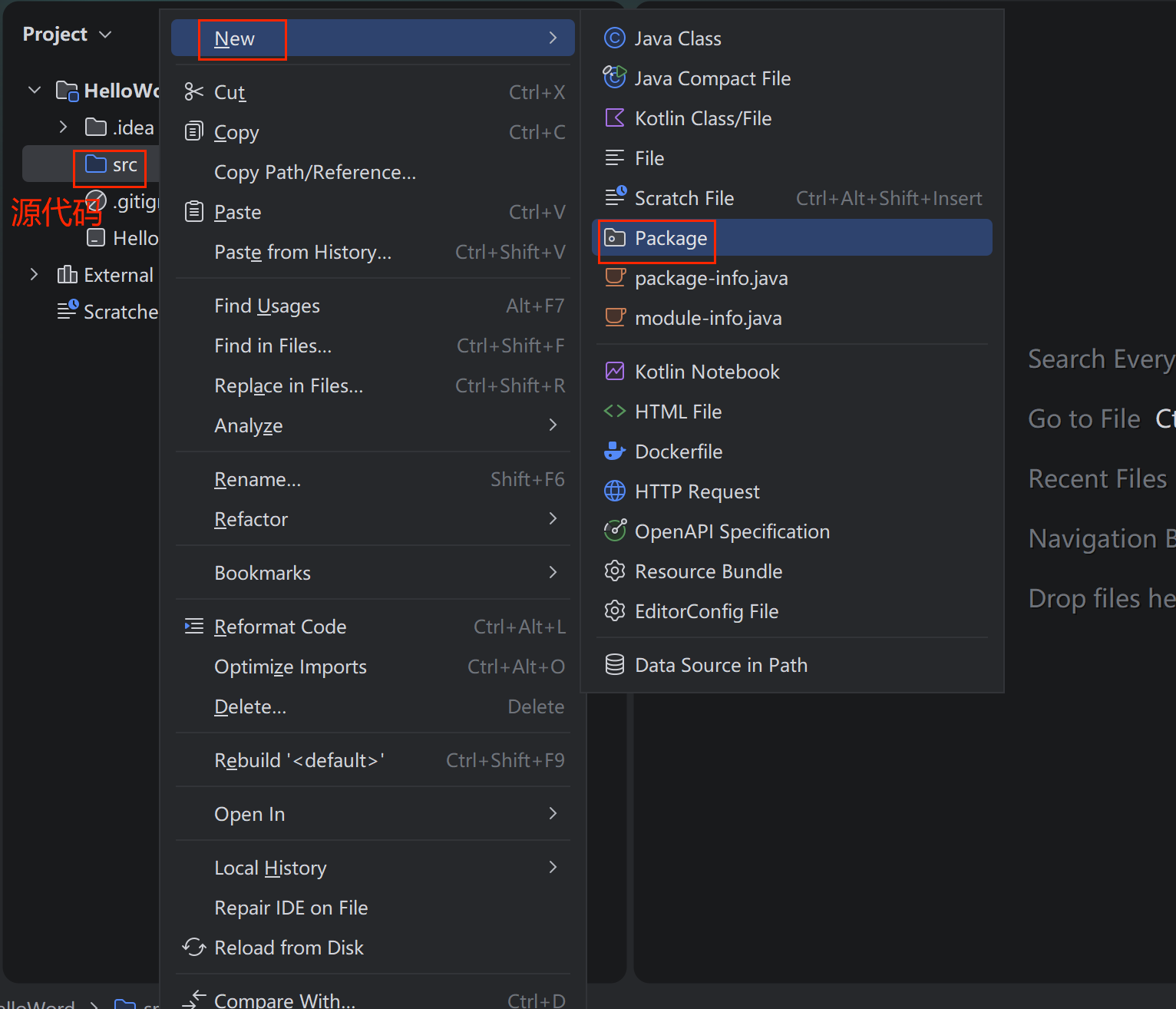Choose Reformat Code from the menu

pos(279,626)
